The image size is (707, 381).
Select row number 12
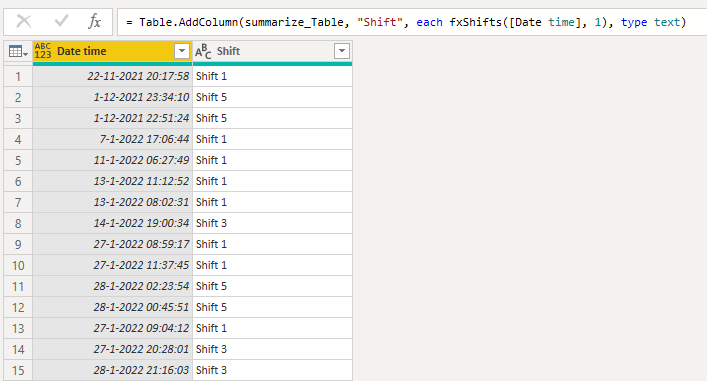click(18, 307)
